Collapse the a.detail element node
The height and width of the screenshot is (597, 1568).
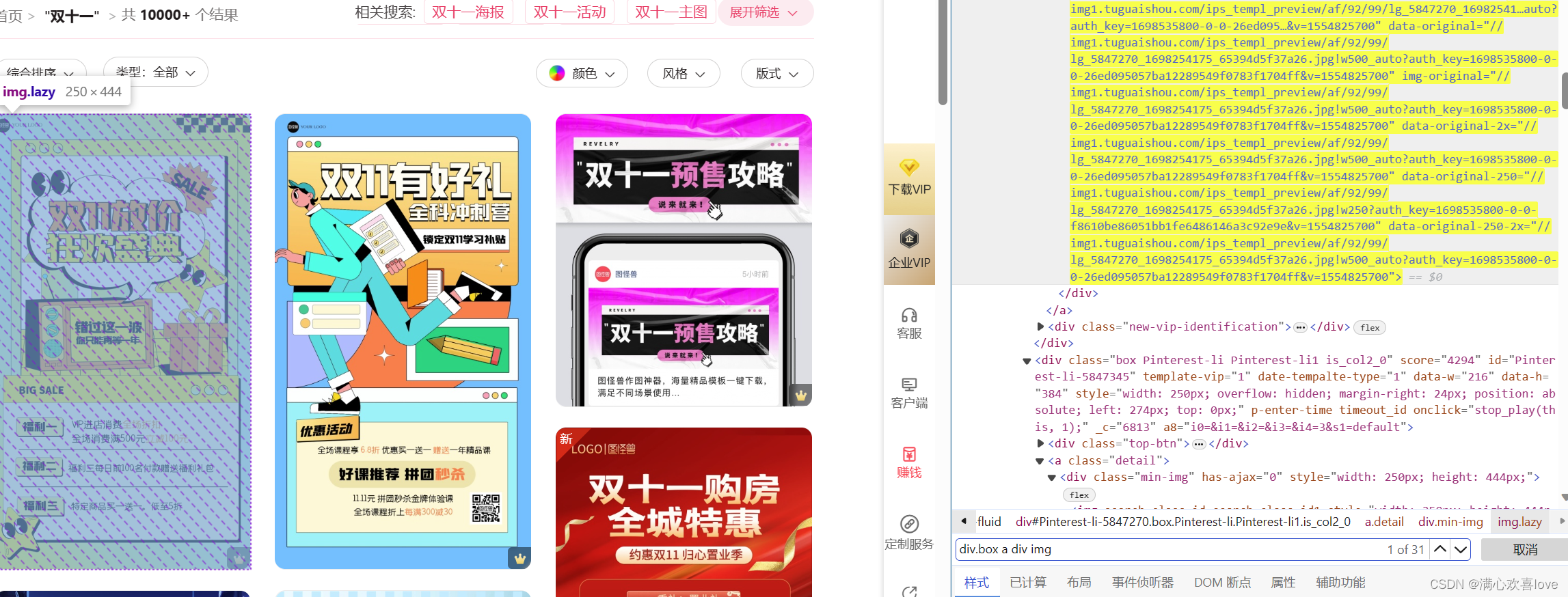tap(1040, 461)
